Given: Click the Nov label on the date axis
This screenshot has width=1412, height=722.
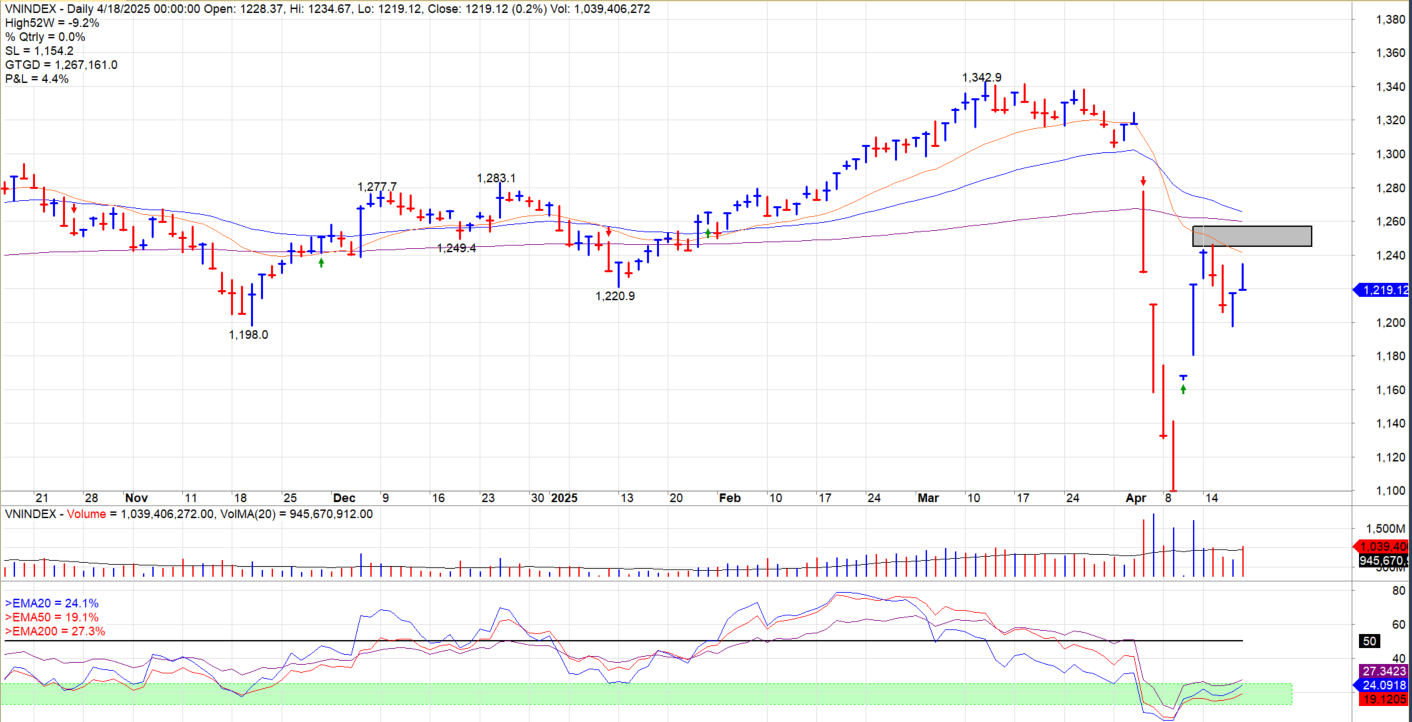Looking at the screenshot, I should pos(136,498).
